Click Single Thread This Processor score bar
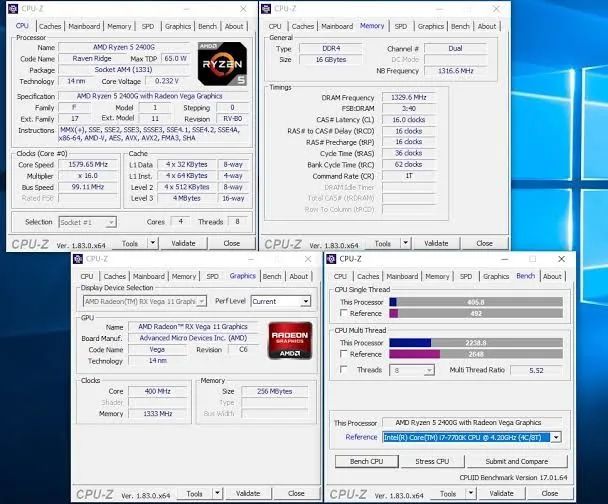 coord(476,302)
